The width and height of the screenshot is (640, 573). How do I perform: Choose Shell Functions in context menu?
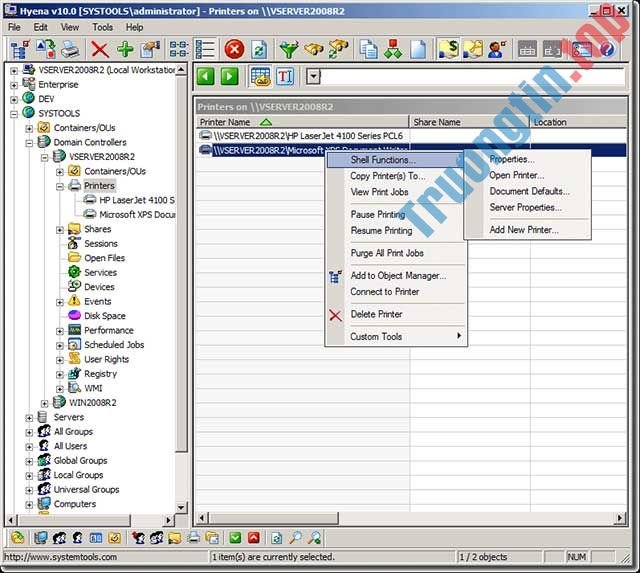(x=395, y=160)
